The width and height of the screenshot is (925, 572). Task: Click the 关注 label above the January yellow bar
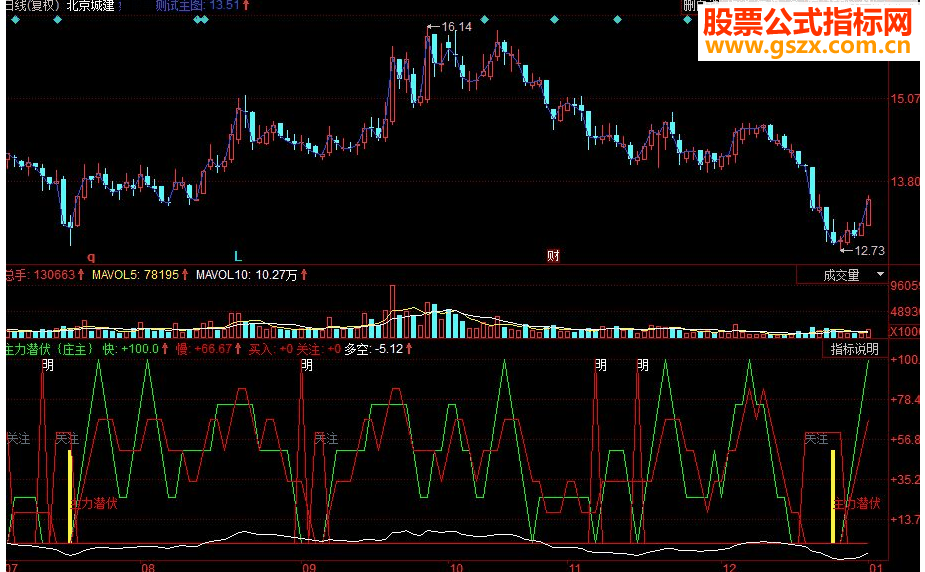point(816,439)
